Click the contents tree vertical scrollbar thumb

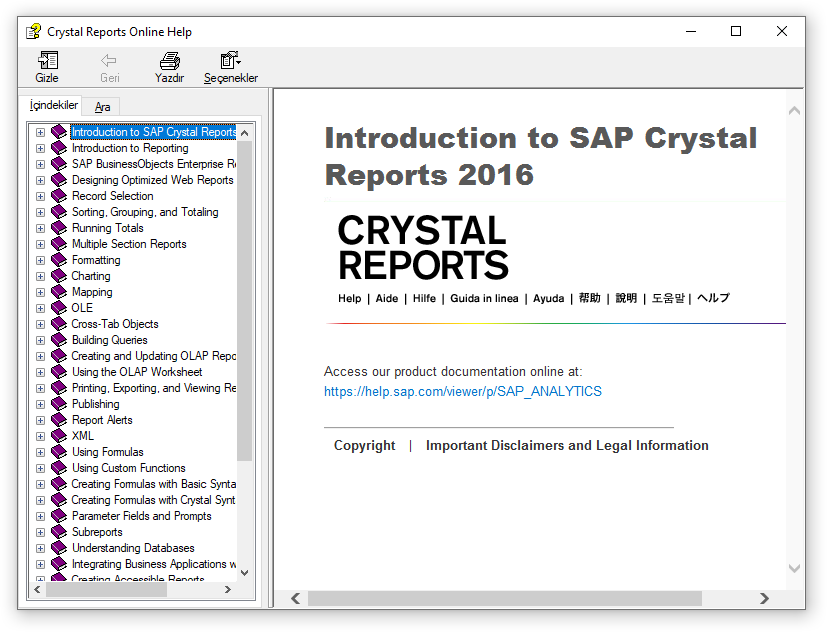(244, 301)
